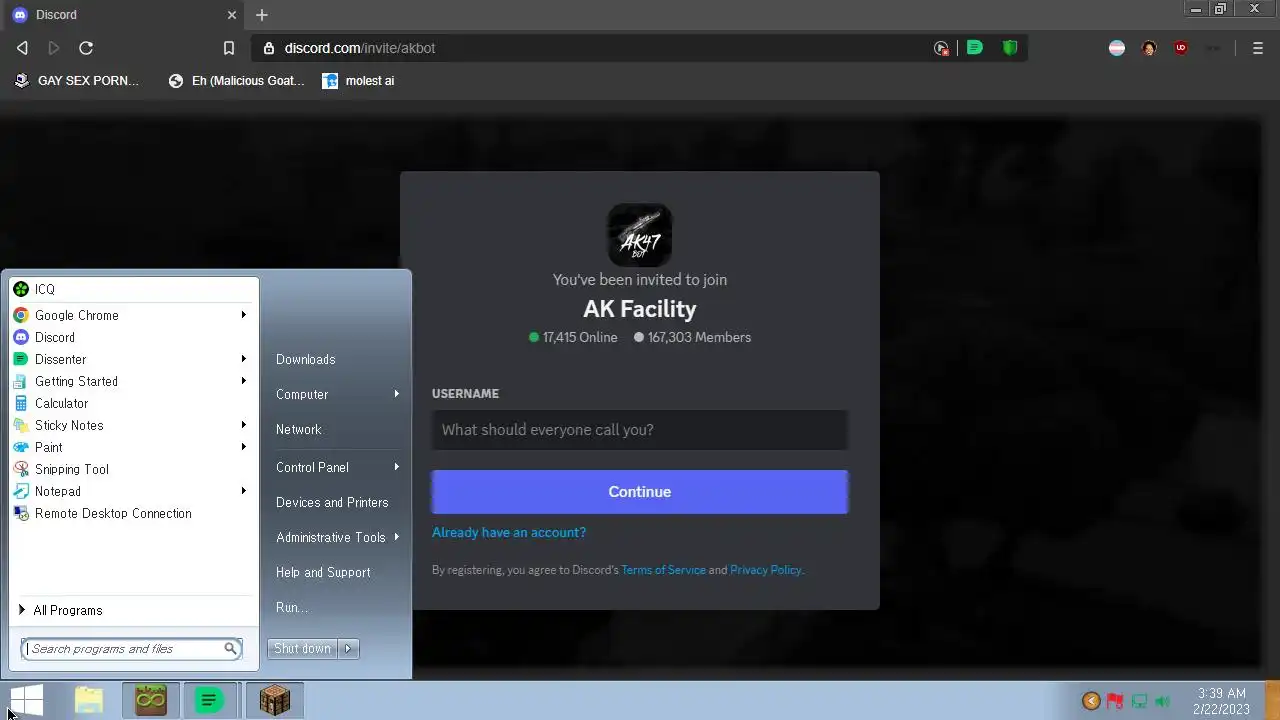This screenshot has width=1280, height=720.
Task: Open File Explorer from the taskbar
Action: pos(89,700)
